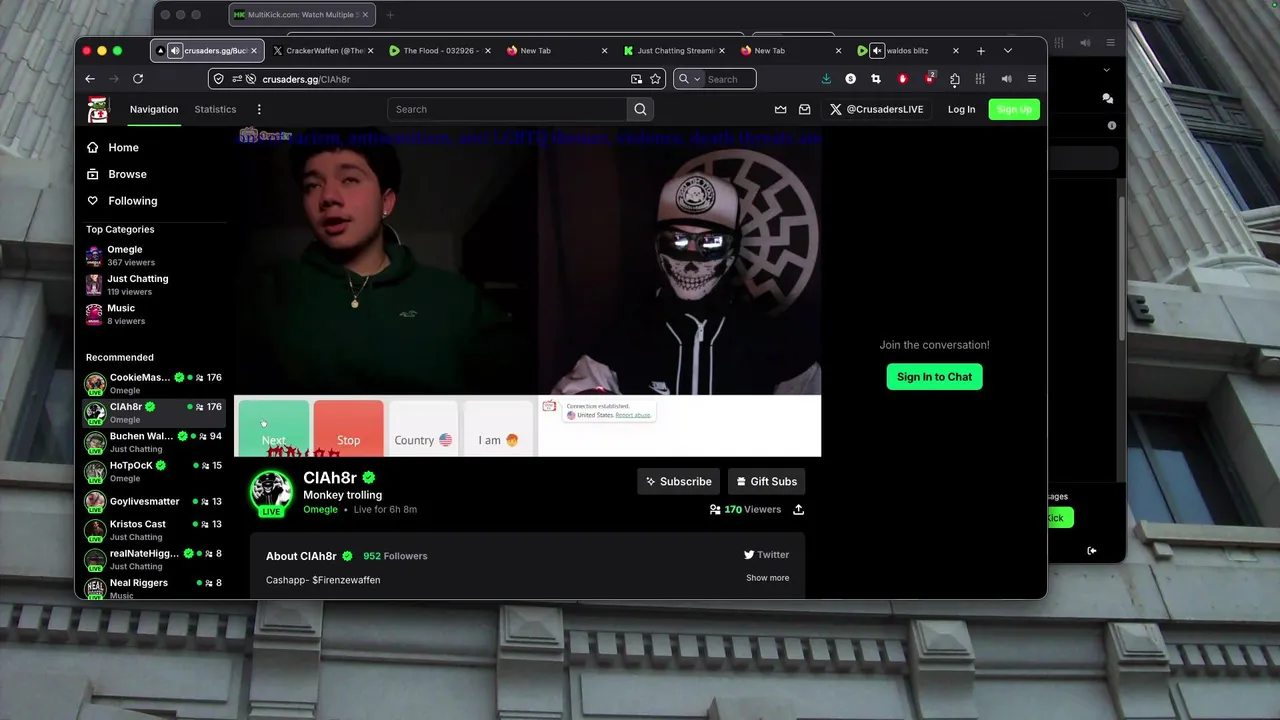Subscribe to ClAh8r
This screenshot has height=720, width=1280.
click(679, 481)
